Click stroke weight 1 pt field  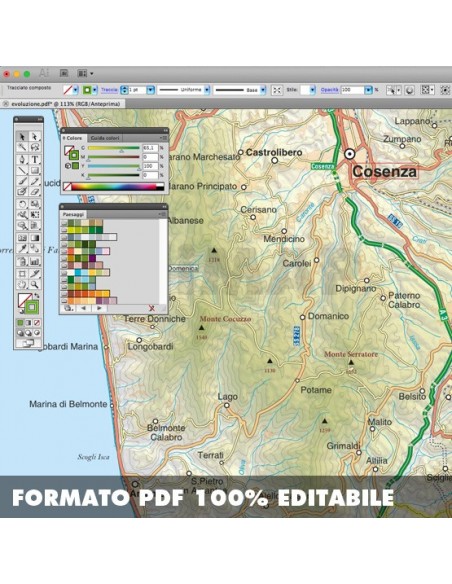137,90
